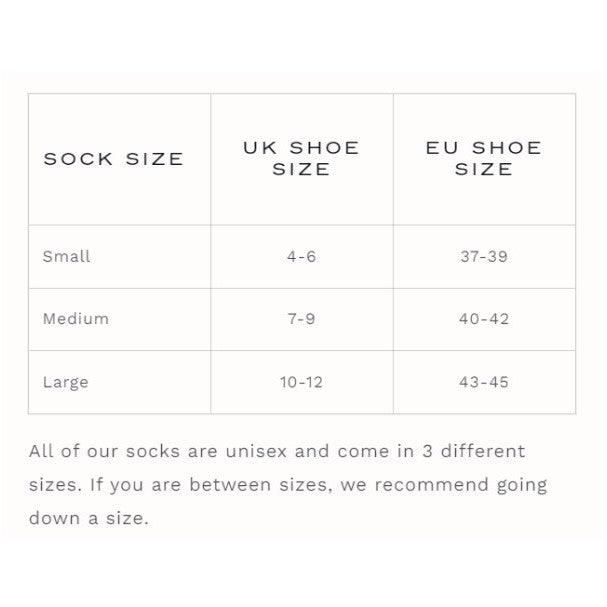Click the SOCK SIZE column header
Image resolution: width=607 pixels, height=607 pixels.
click(113, 159)
